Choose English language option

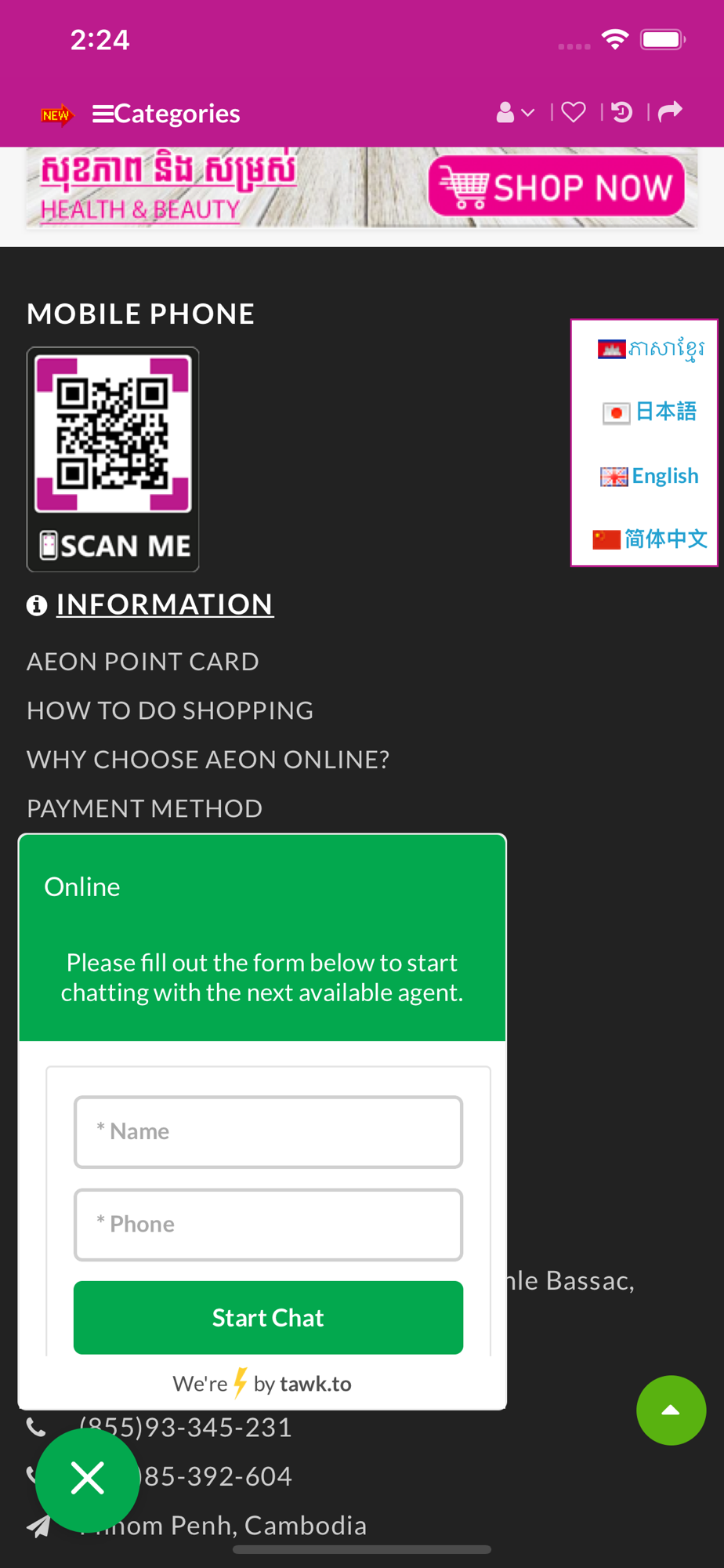(x=650, y=476)
